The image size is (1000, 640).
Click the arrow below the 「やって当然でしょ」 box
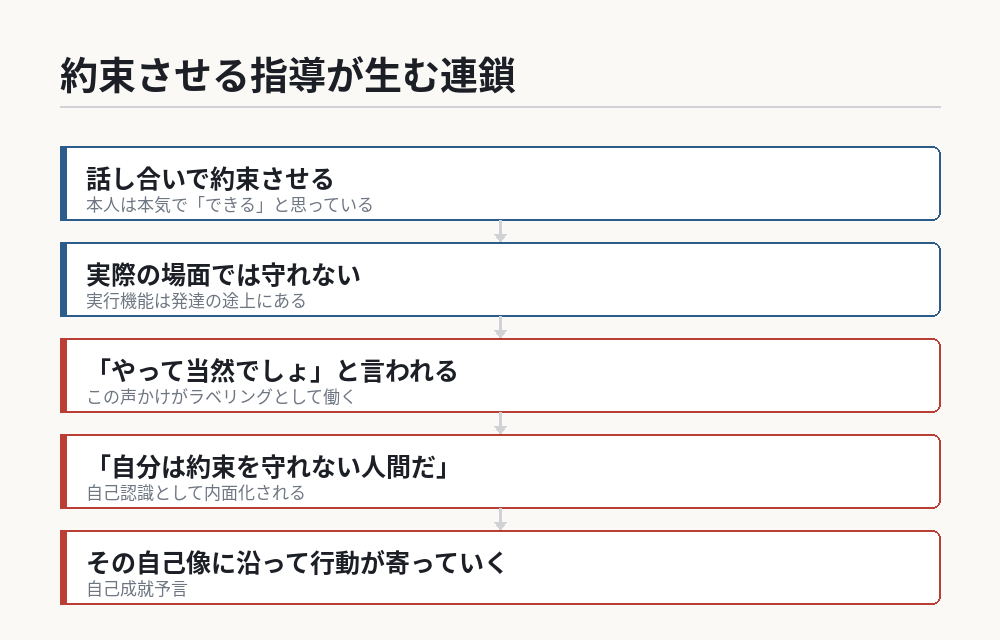click(x=501, y=423)
